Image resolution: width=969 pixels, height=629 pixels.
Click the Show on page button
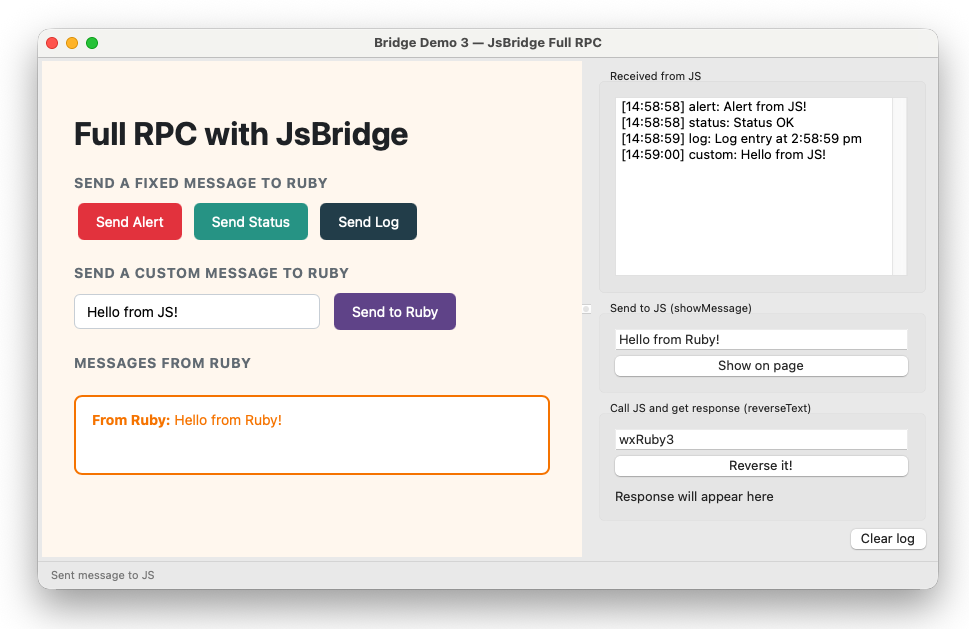click(x=760, y=366)
